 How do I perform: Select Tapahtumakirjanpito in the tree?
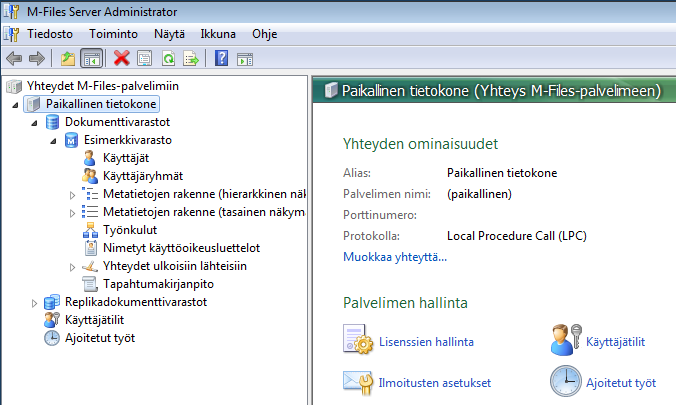pos(158,284)
